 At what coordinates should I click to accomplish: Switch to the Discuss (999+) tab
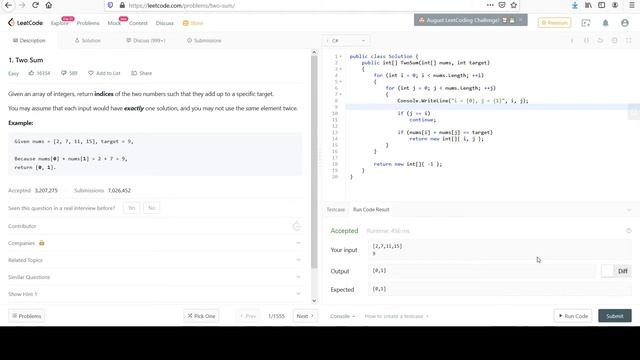[x=146, y=40]
